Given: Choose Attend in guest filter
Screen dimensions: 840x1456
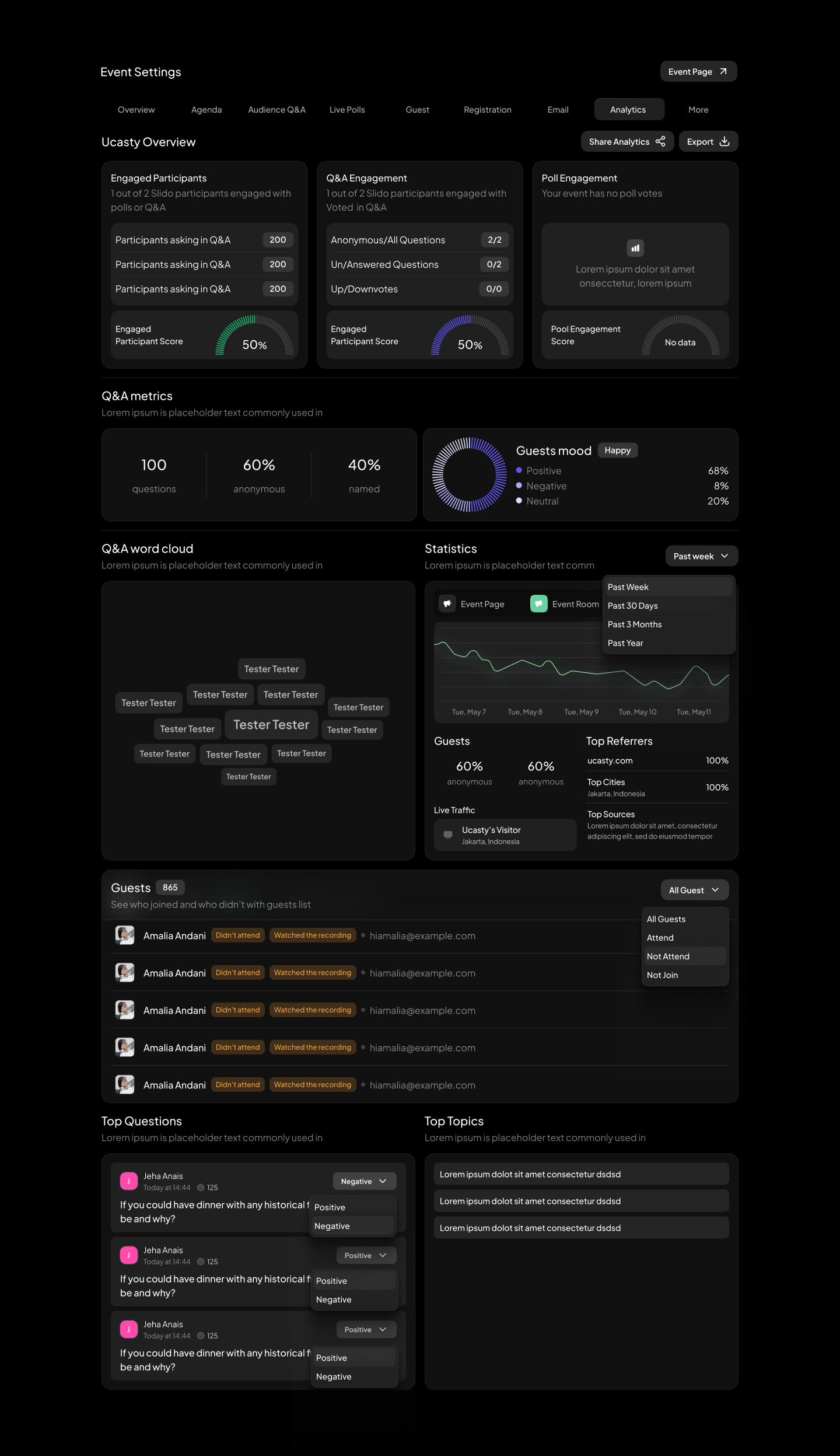Looking at the screenshot, I should tap(685, 937).
